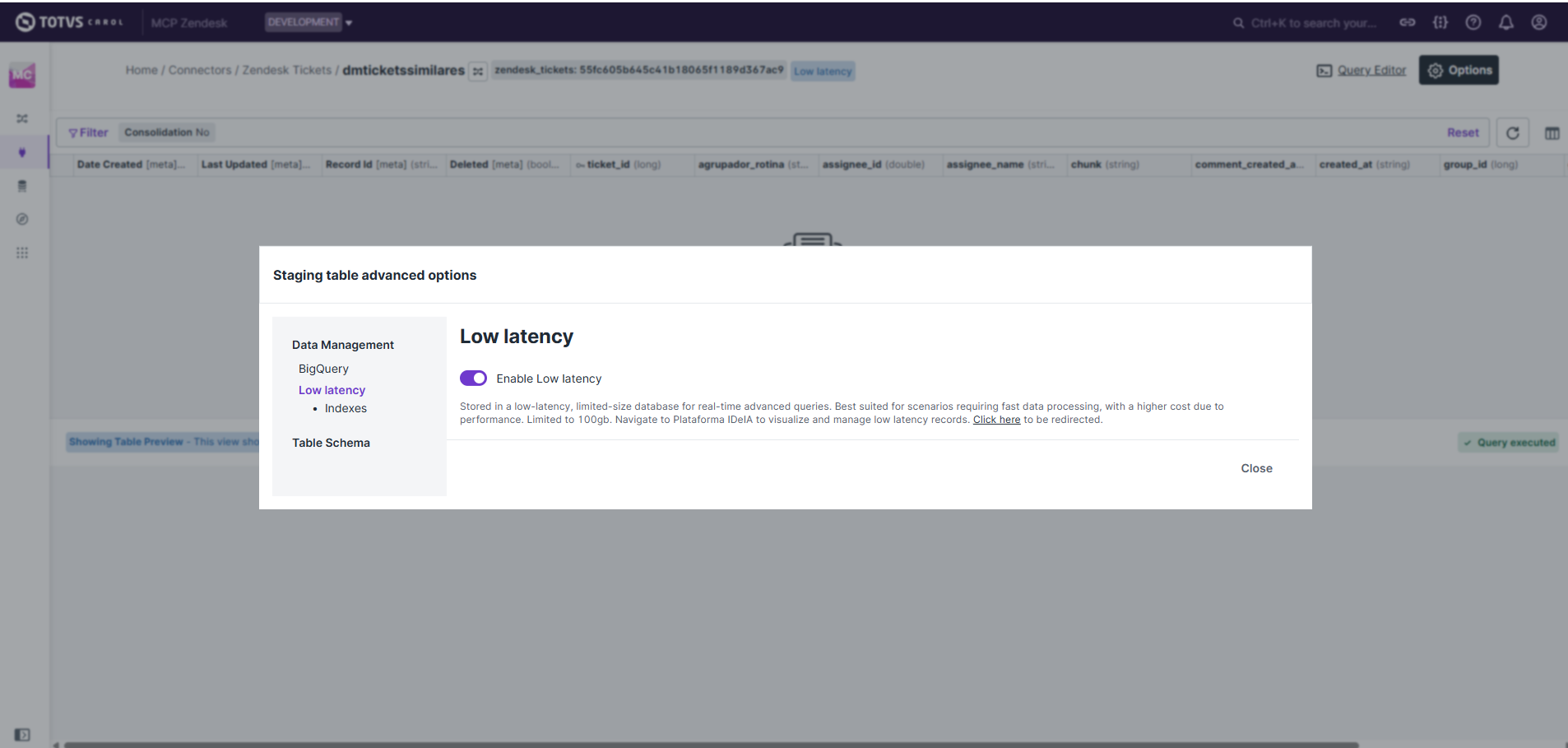Open the BigQuery settings section
This screenshot has width=1568, height=748.
323,369
